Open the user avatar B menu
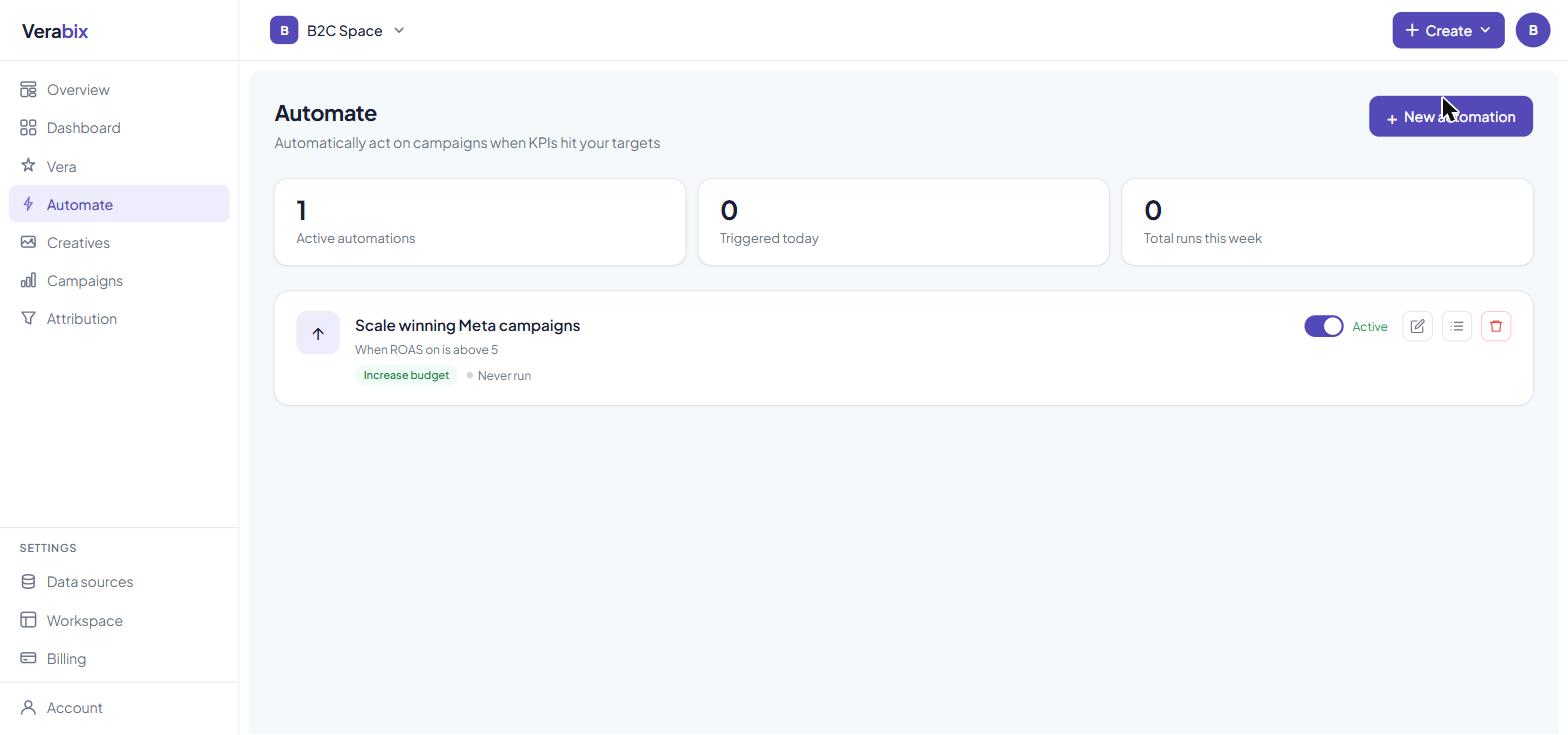Screen dimensions: 1568x735 coord(1533,30)
